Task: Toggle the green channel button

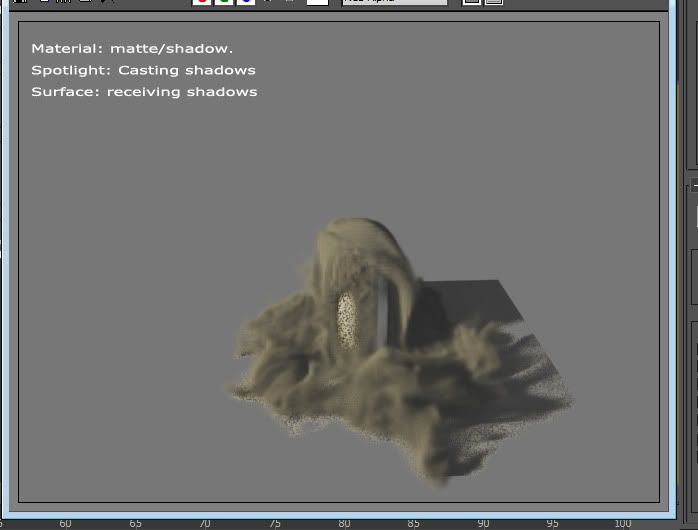Action: 223,3
